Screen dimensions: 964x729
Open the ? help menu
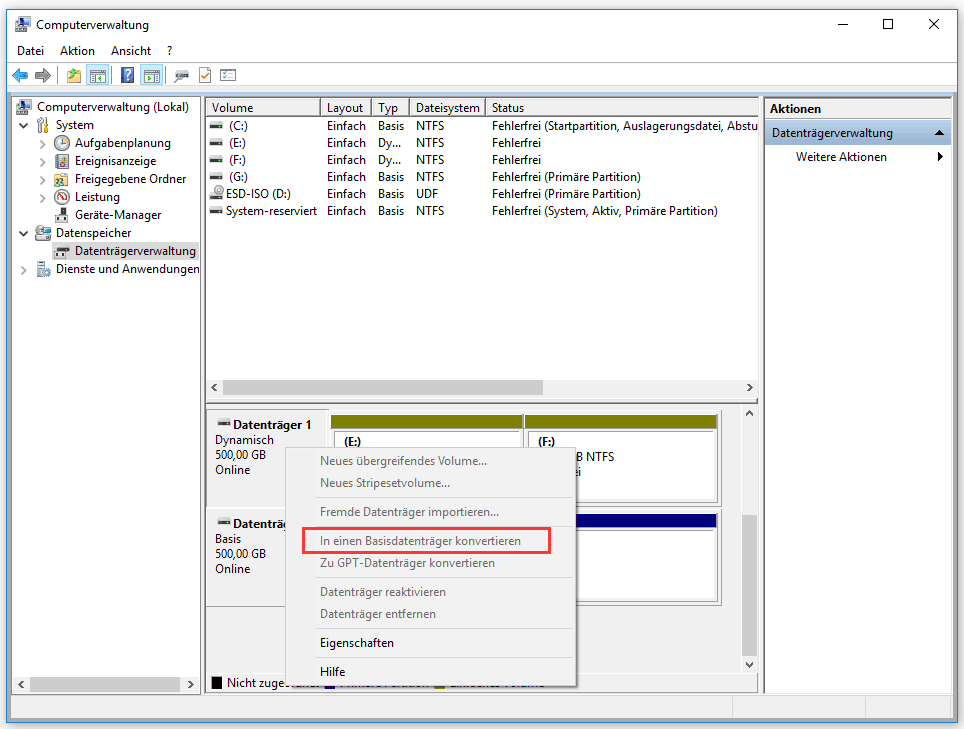[x=170, y=51]
